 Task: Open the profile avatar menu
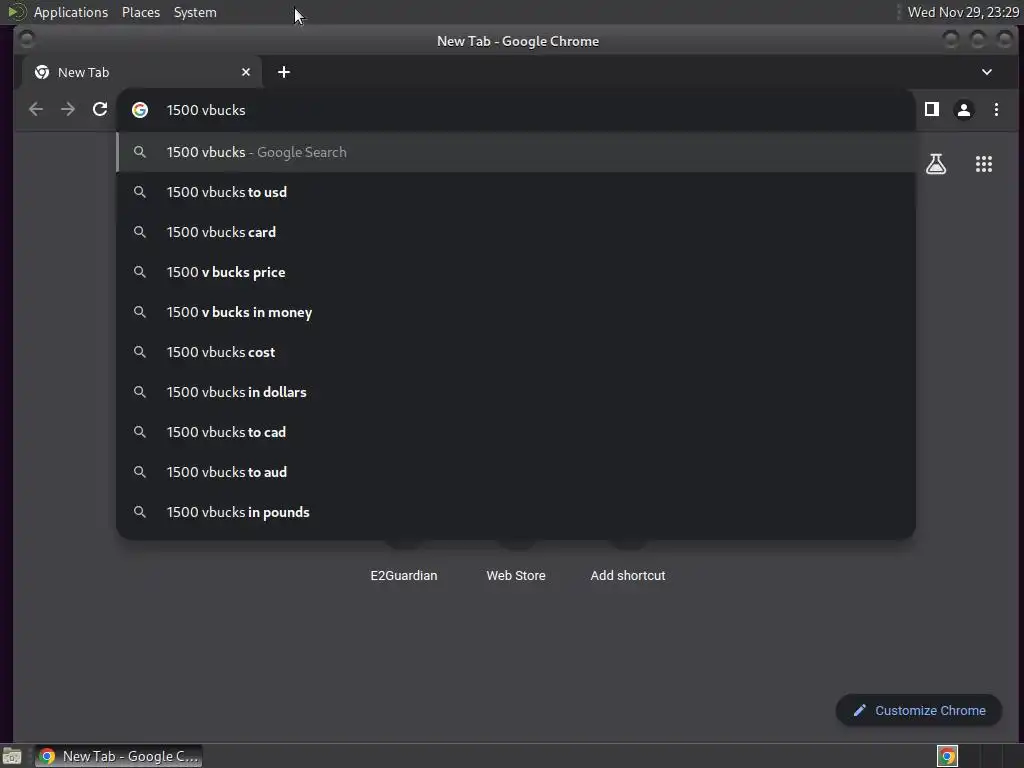pos(963,110)
